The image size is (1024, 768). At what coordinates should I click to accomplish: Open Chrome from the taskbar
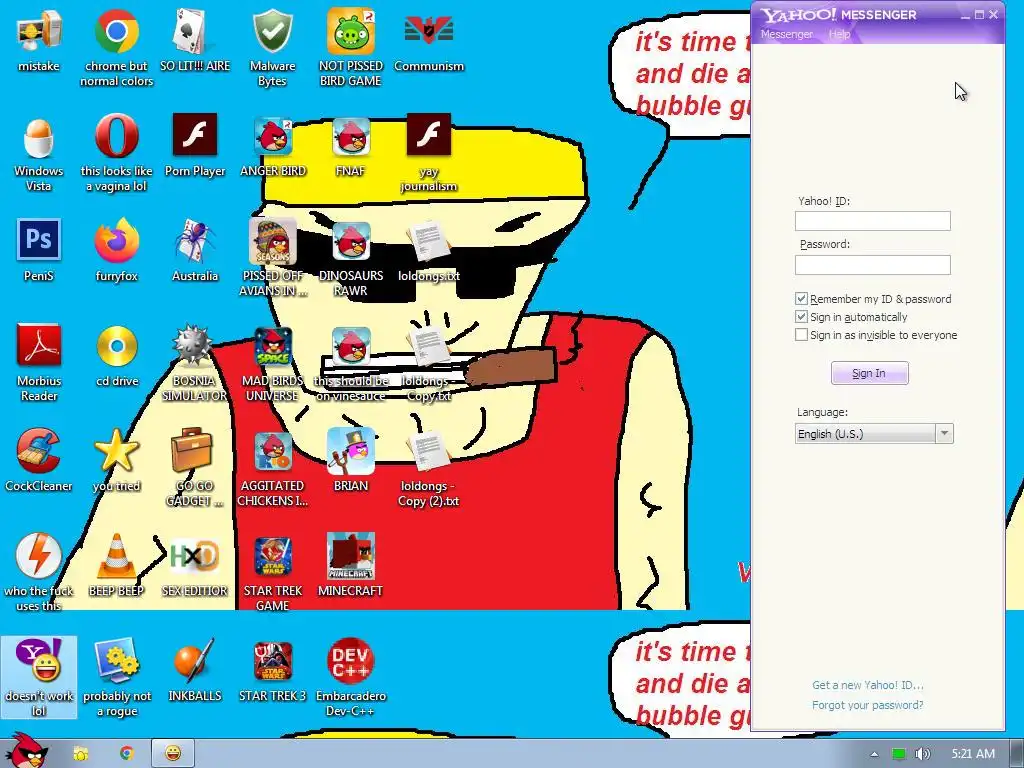click(127, 753)
